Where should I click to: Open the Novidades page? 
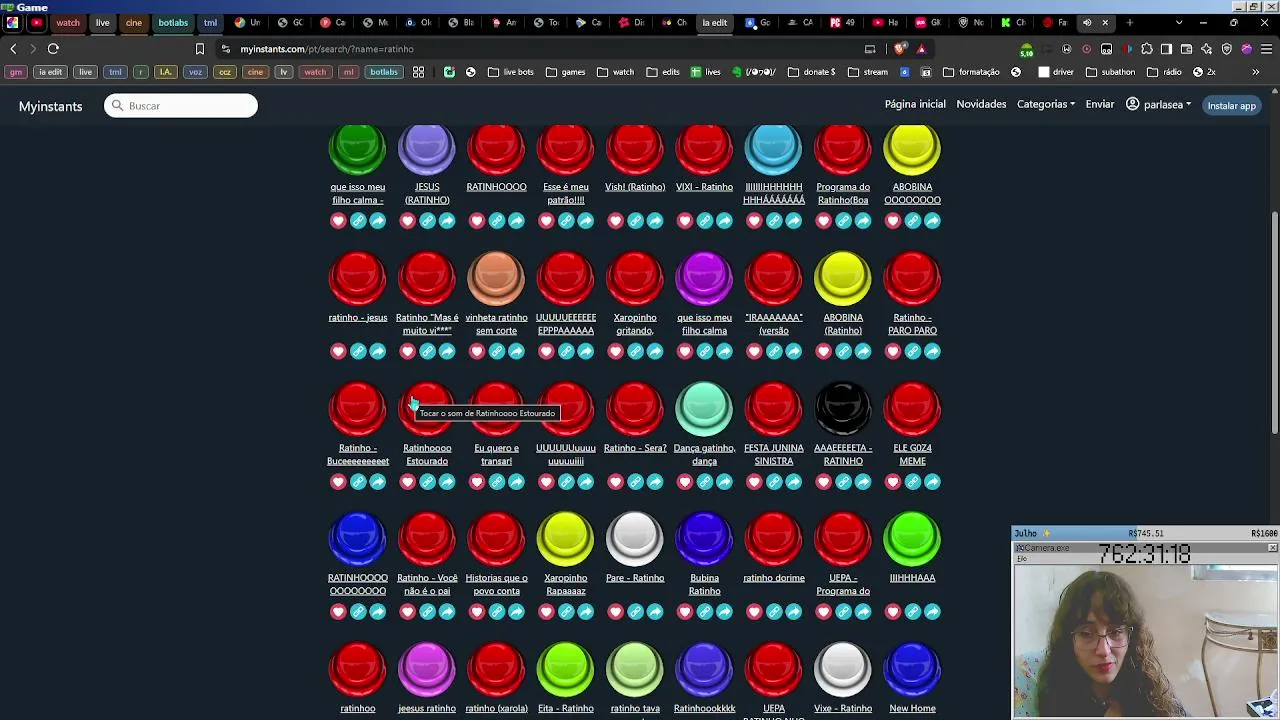[981, 104]
